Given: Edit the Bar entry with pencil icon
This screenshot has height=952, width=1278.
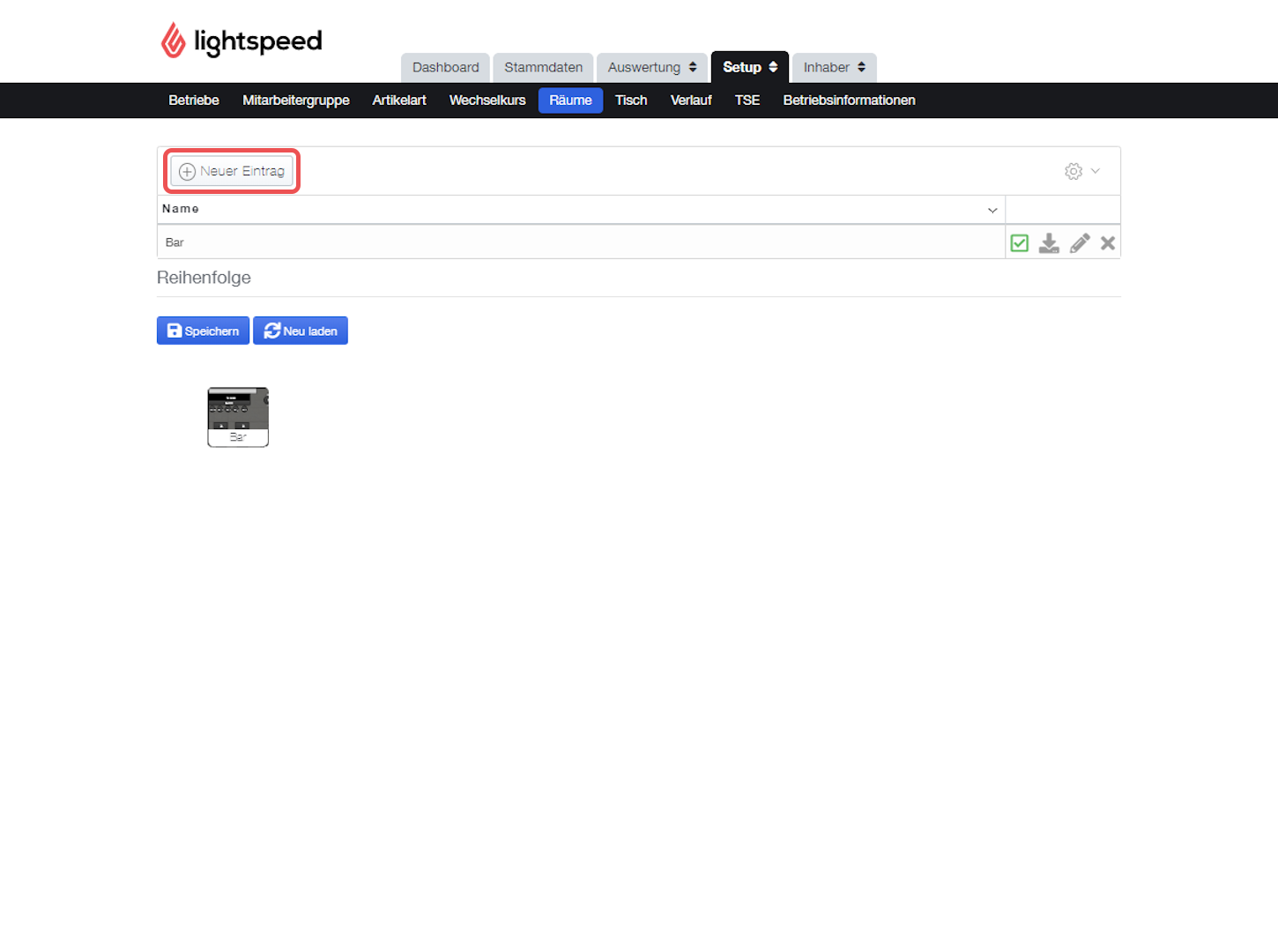Looking at the screenshot, I should pos(1080,243).
